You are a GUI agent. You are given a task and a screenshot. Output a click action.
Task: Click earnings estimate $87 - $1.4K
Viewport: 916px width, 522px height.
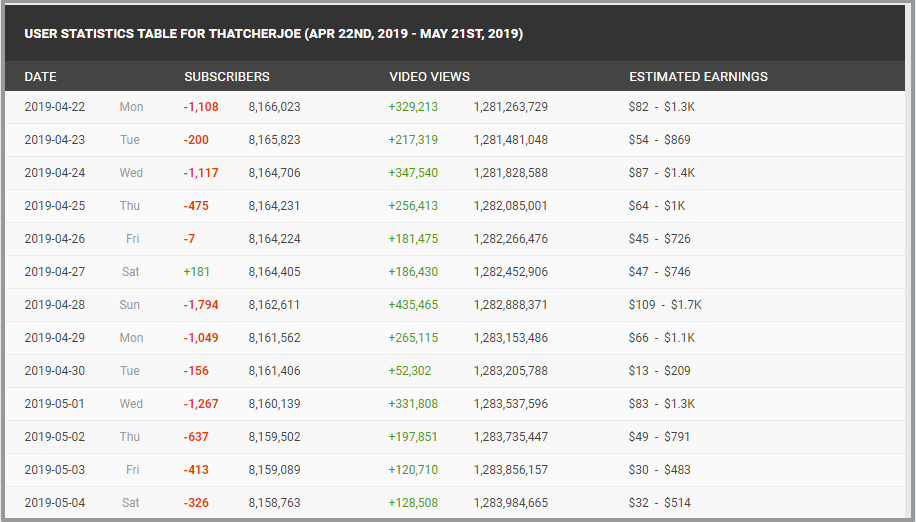[662, 173]
